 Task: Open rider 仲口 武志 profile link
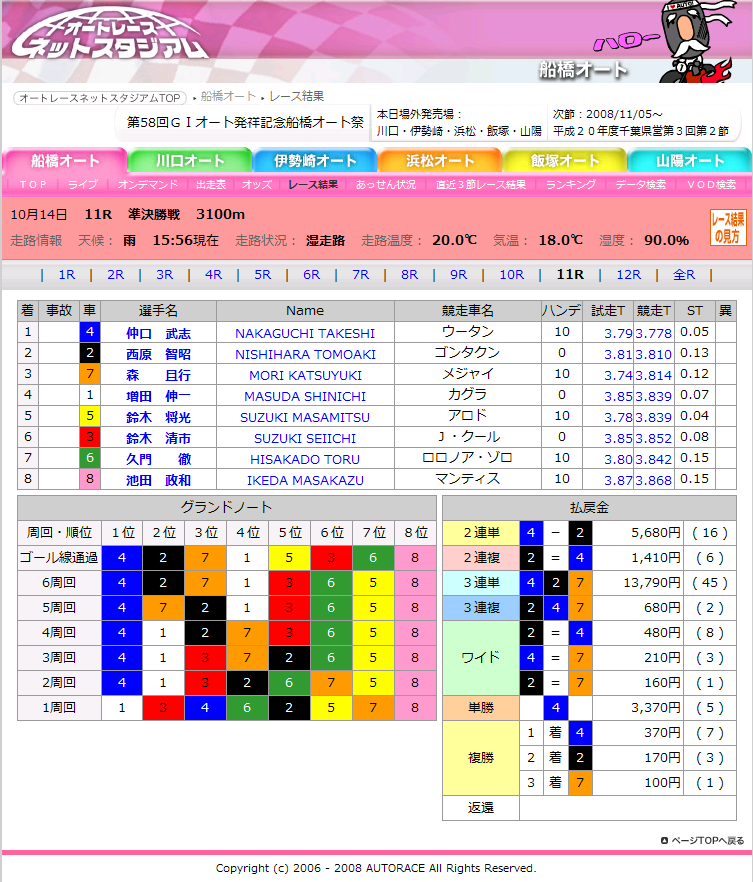pos(158,334)
